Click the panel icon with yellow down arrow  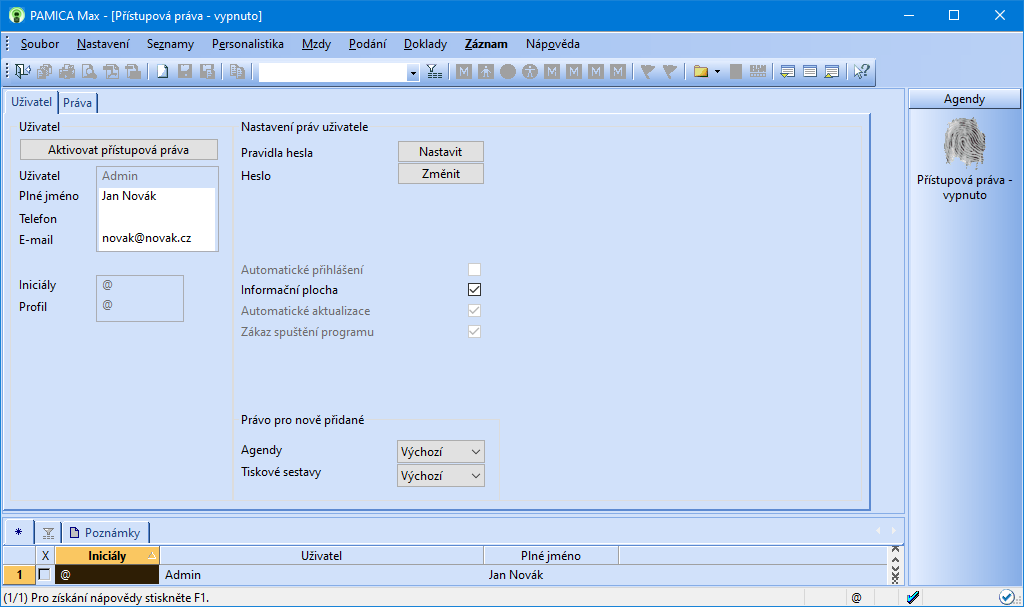[x=788, y=71]
